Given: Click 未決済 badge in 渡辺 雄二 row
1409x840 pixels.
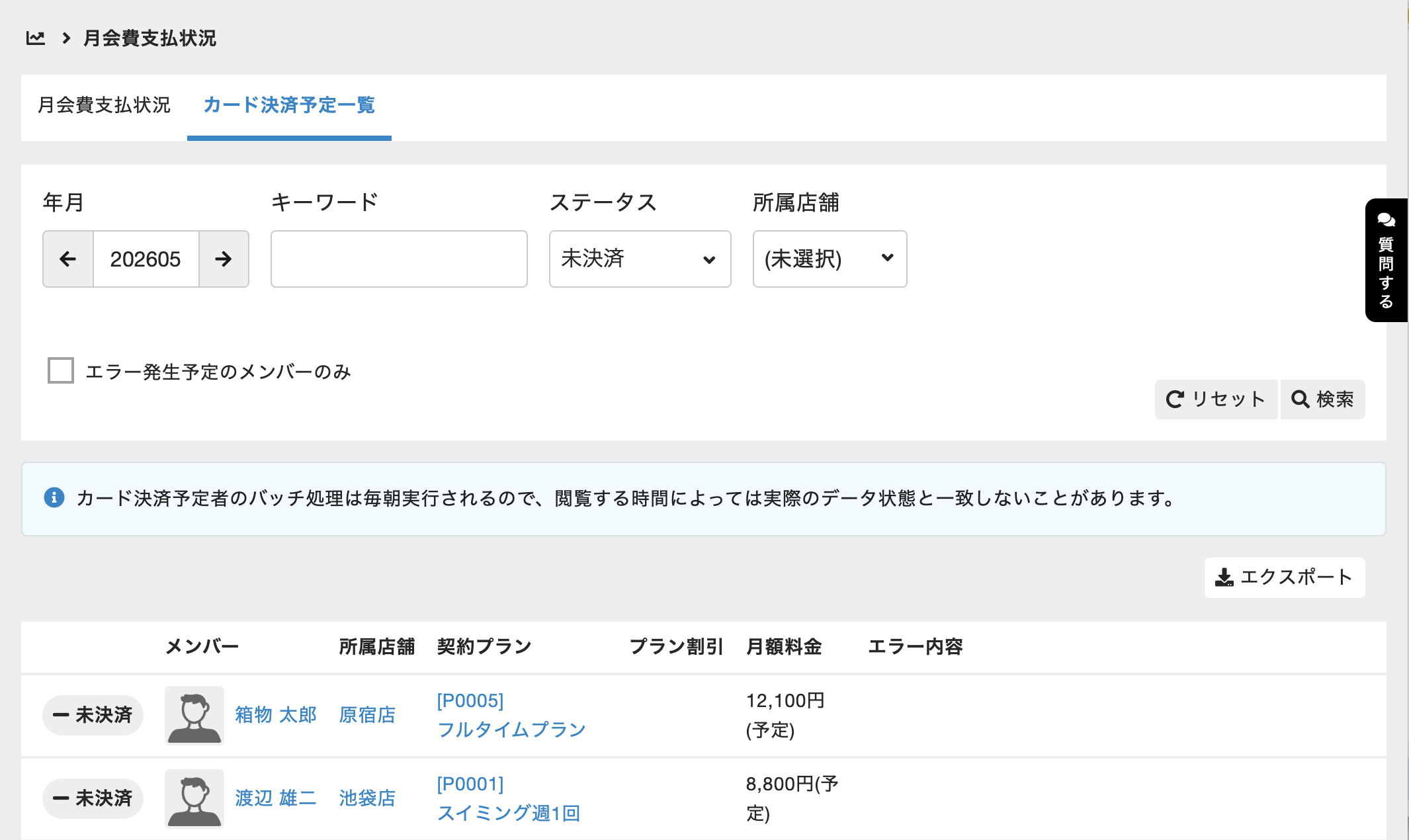Looking at the screenshot, I should coord(93,798).
